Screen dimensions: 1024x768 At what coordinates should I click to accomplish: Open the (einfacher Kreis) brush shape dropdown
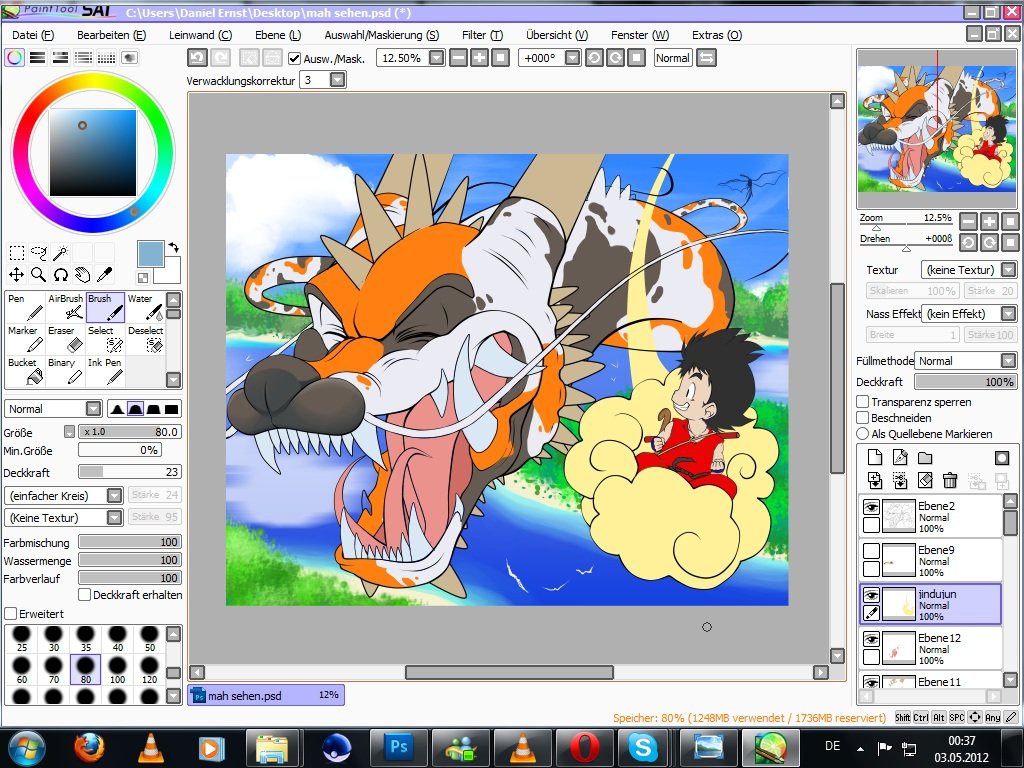point(114,496)
